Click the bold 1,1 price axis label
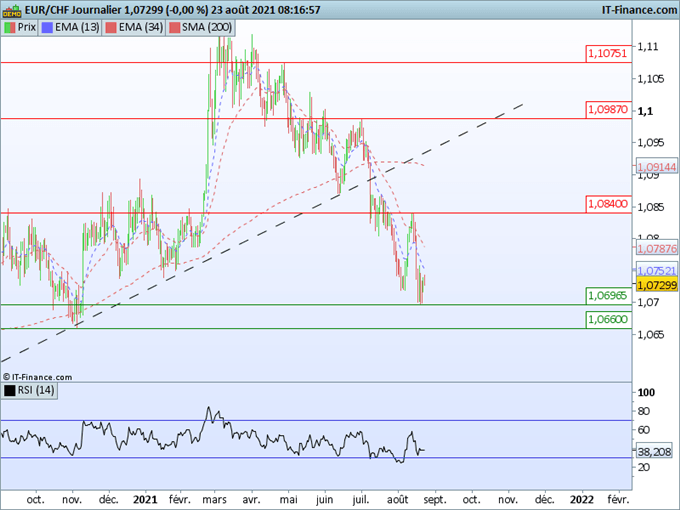Viewport: 680px width, 510px height. click(x=645, y=111)
